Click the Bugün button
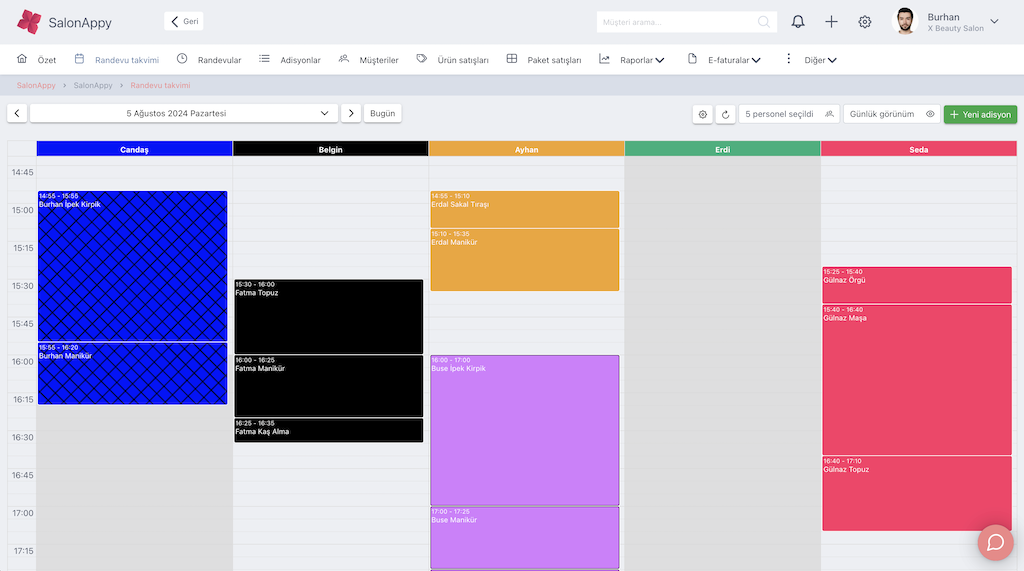The width and height of the screenshot is (1024, 571). click(x=383, y=114)
